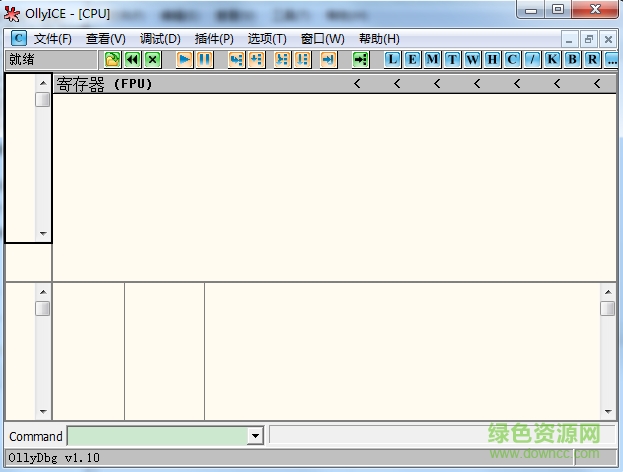Click the Trace into toolbar icon
The image size is (623, 472).
282,60
